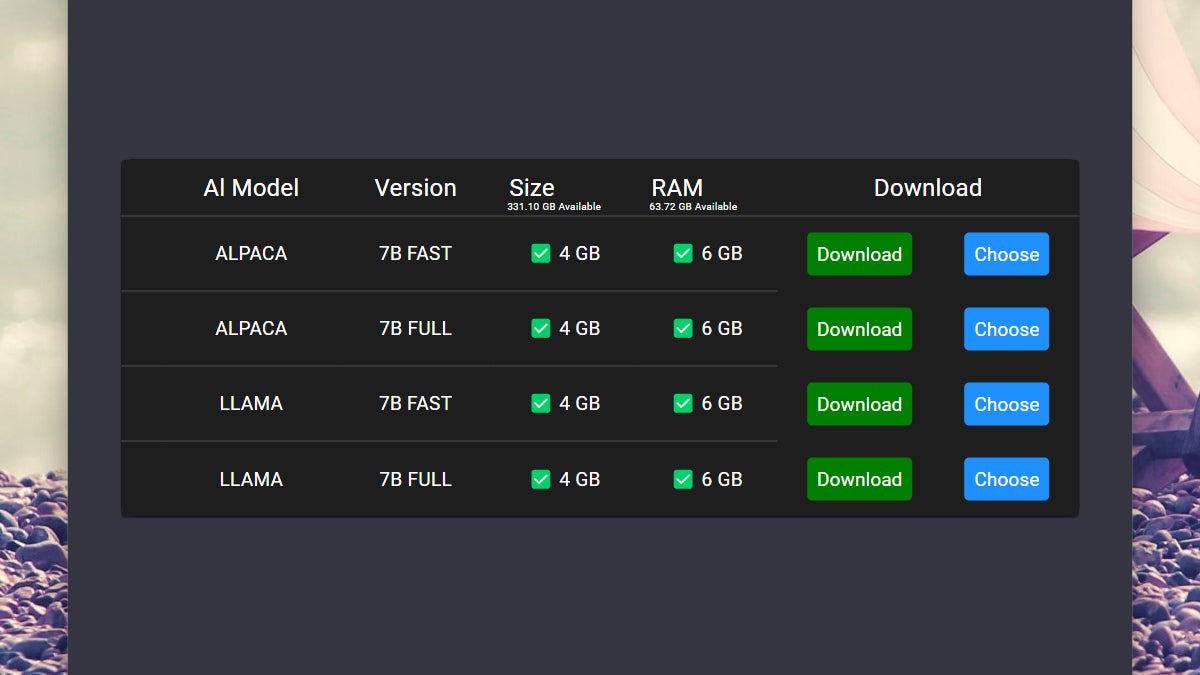The image size is (1200, 675).
Task: Click the Version column header
Action: point(415,188)
